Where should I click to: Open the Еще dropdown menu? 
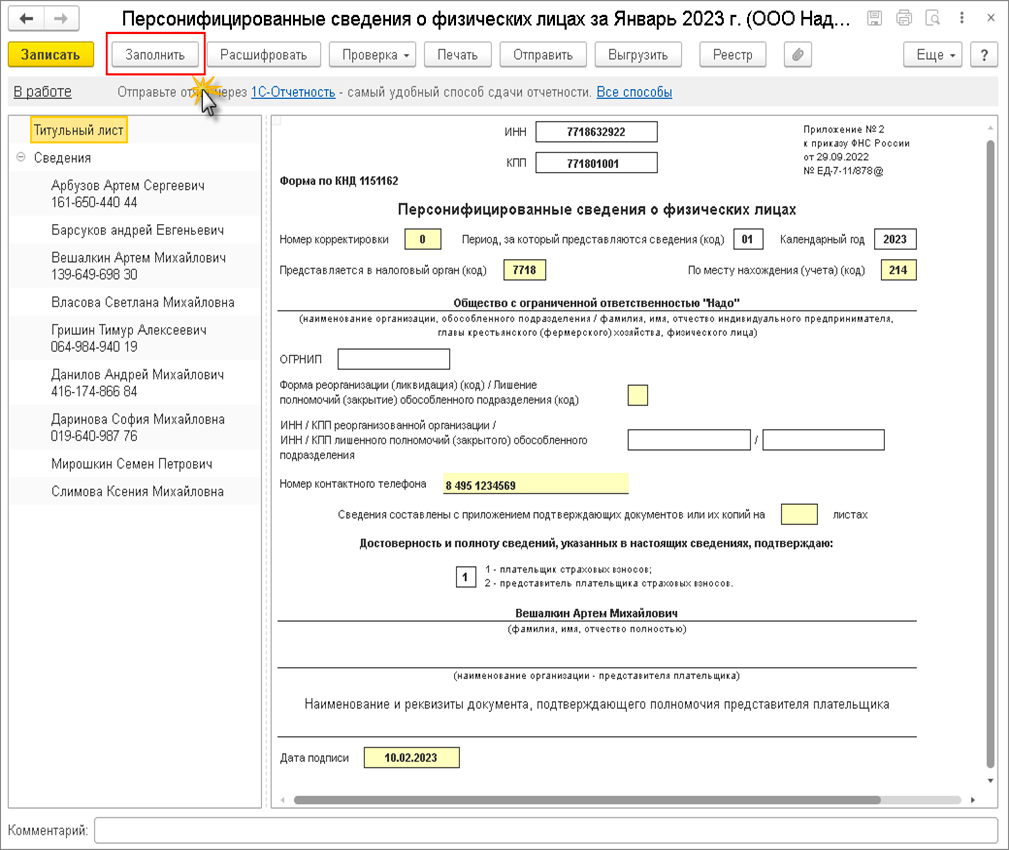coord(932,55)
